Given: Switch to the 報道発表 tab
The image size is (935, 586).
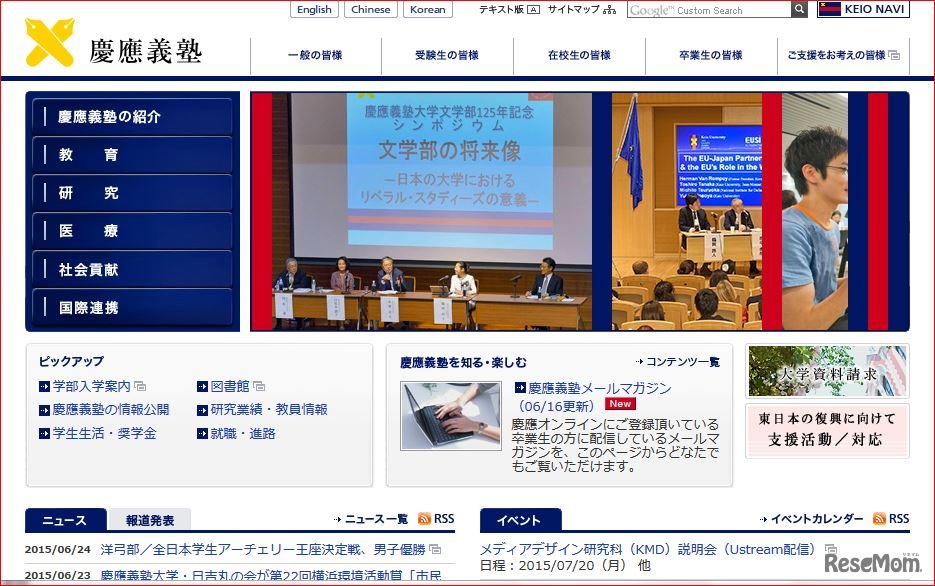Looking at the screenshot, I should pyautogui.click(x=152, y=520).
